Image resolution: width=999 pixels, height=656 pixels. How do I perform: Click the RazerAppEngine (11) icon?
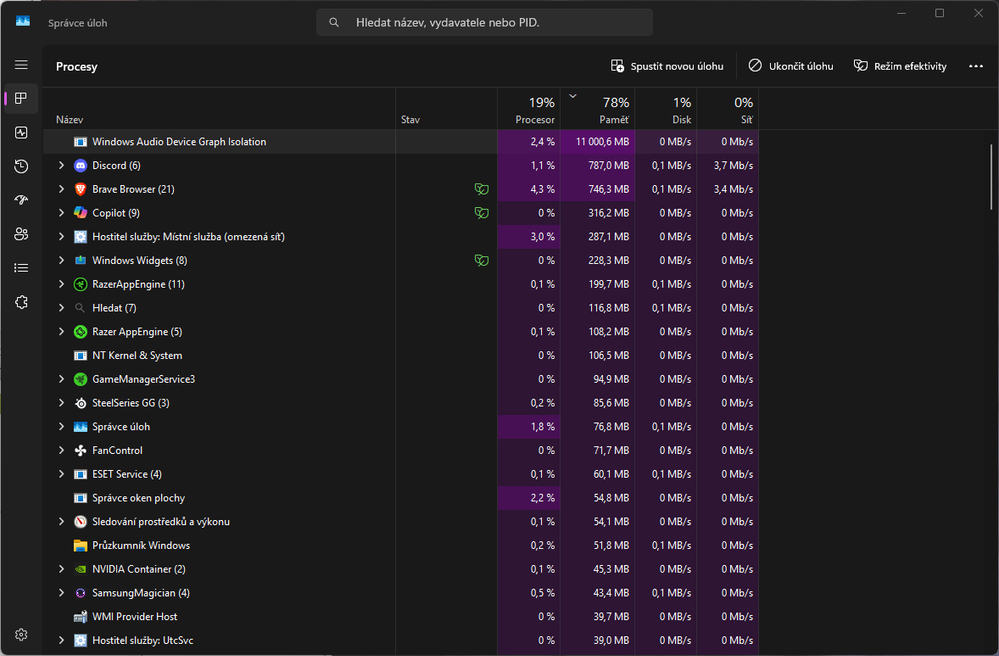click(80, 284)
